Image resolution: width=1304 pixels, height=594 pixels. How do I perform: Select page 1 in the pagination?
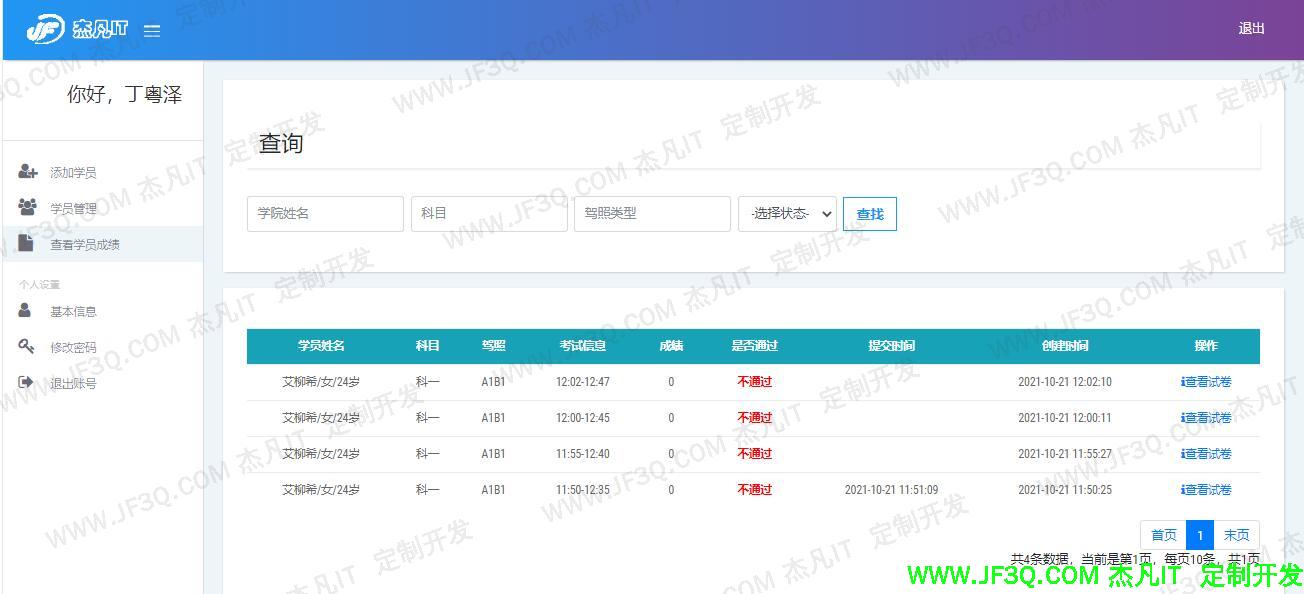[1199, 535]
